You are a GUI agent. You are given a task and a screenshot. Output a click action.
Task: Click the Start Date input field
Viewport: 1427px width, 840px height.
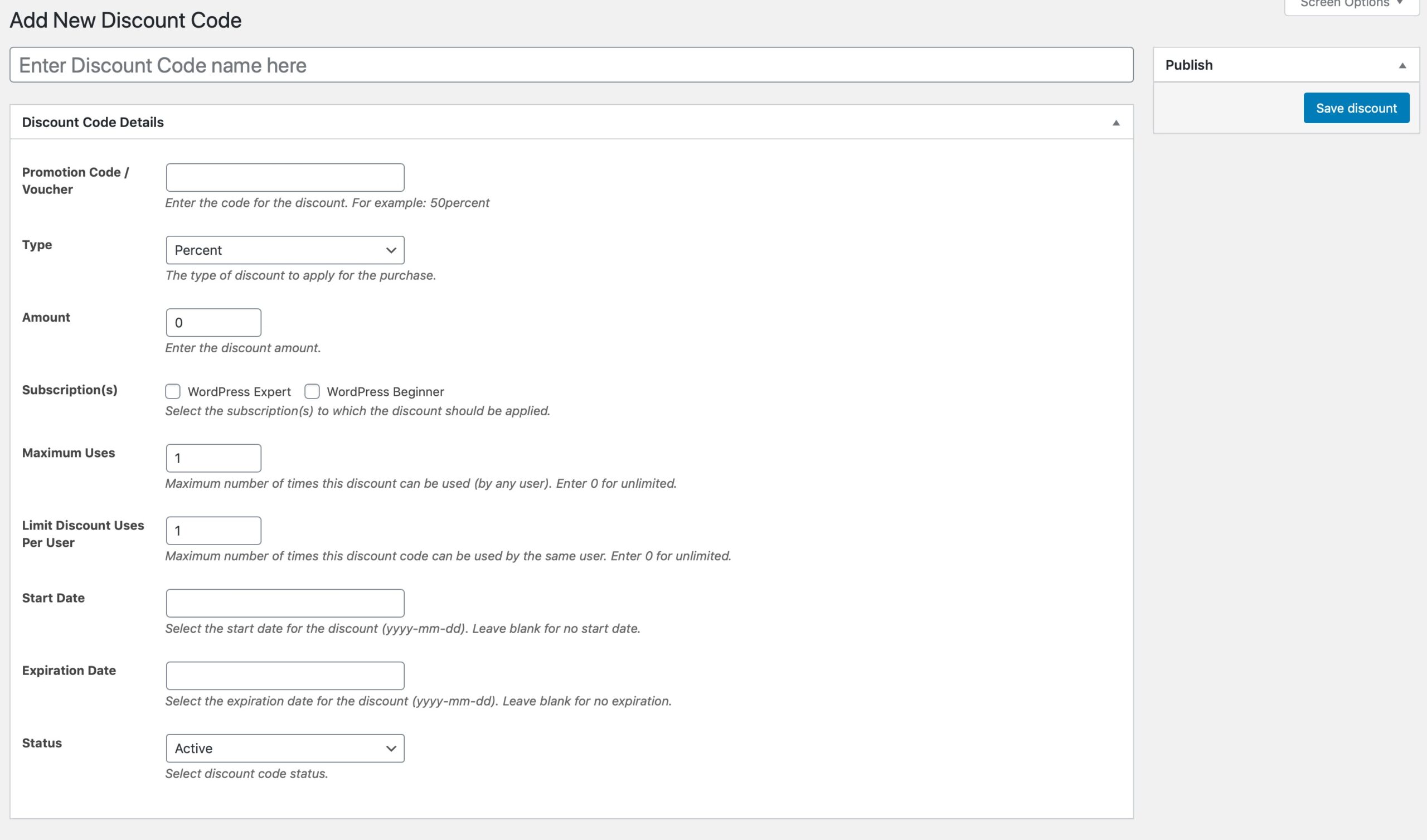[x=285, y=603]
